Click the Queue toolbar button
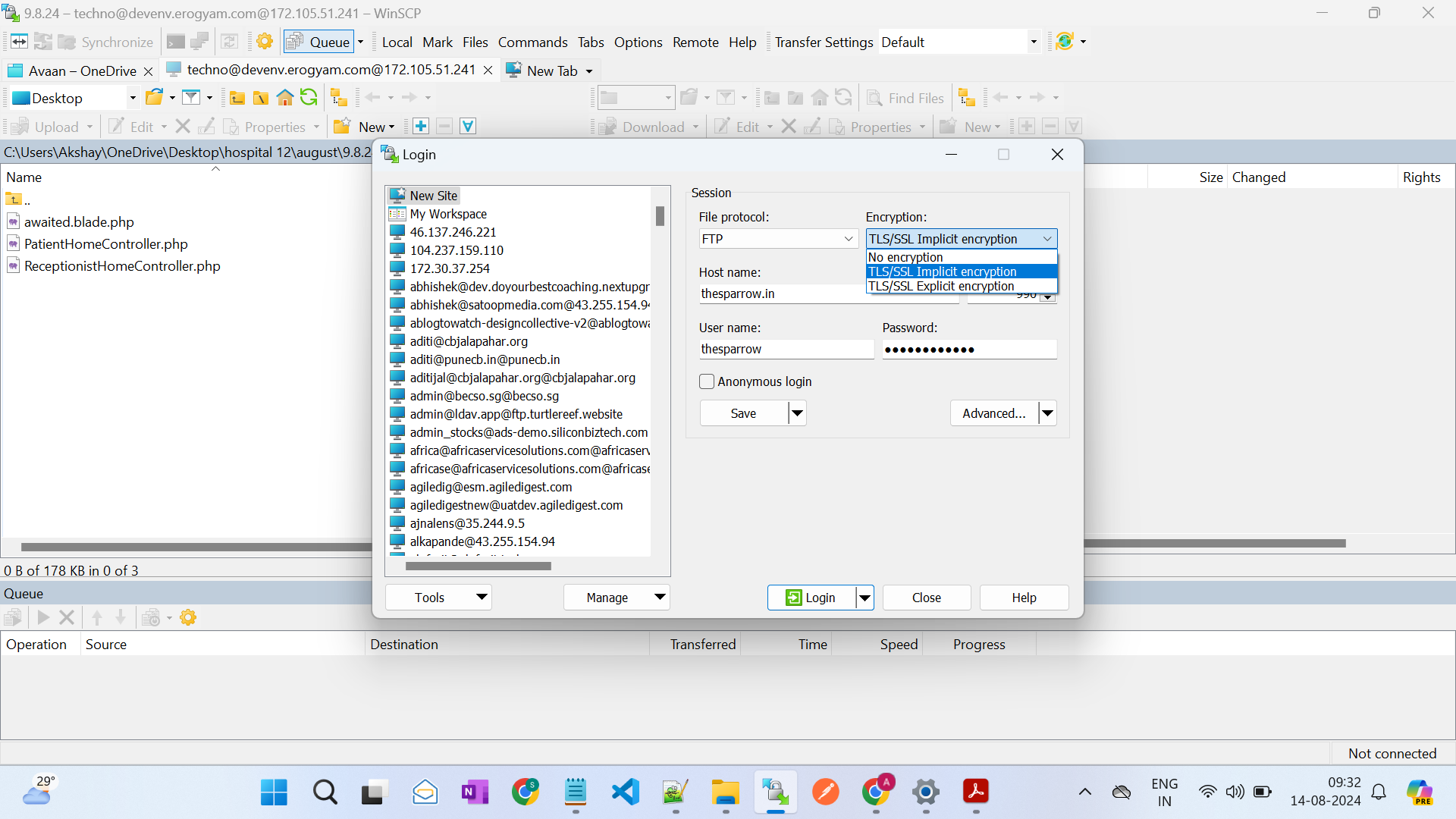The width and height of the screenshot is (1456, 819). click(319, 42)
